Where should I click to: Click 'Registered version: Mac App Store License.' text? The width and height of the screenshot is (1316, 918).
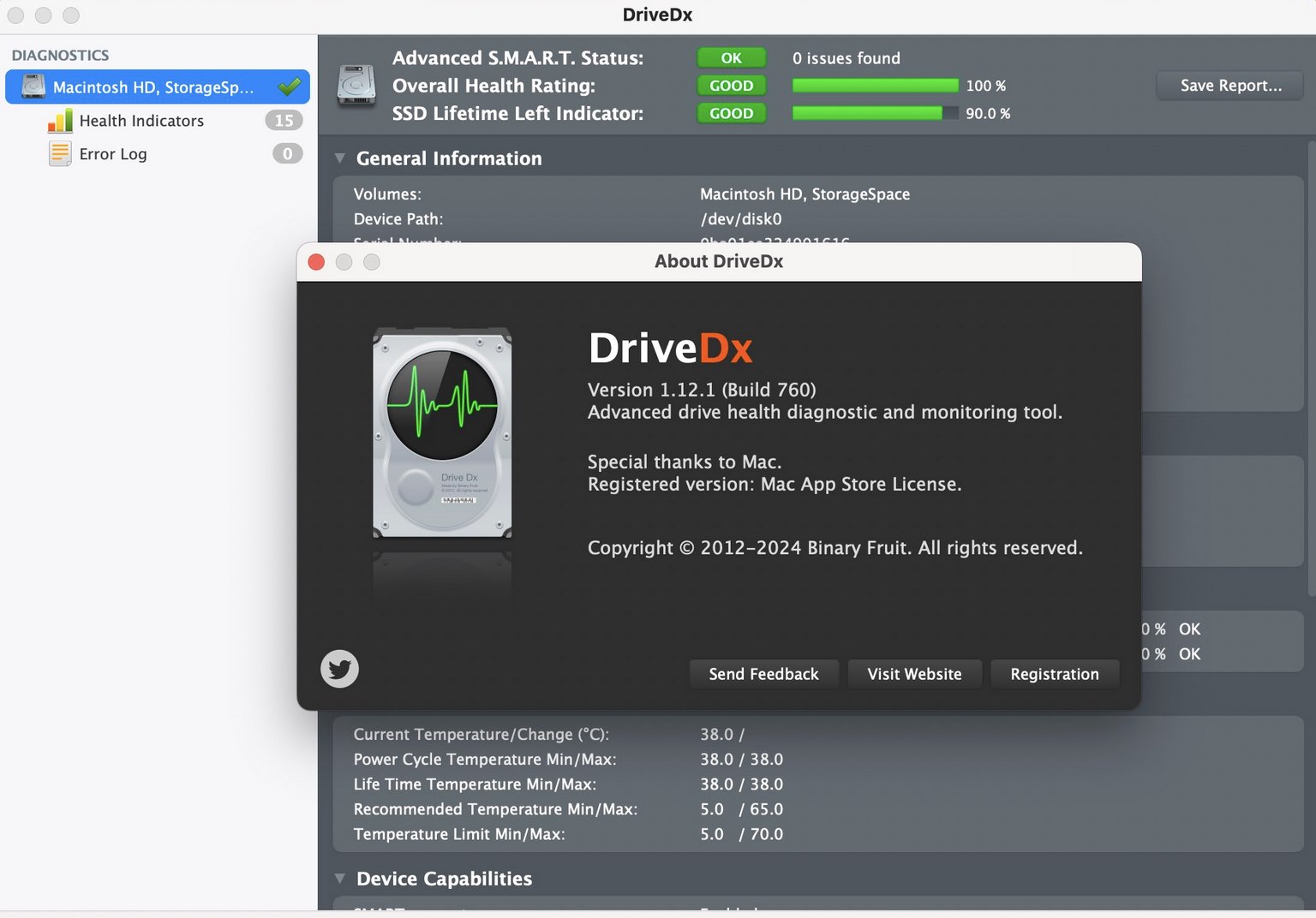pos(775,485)
